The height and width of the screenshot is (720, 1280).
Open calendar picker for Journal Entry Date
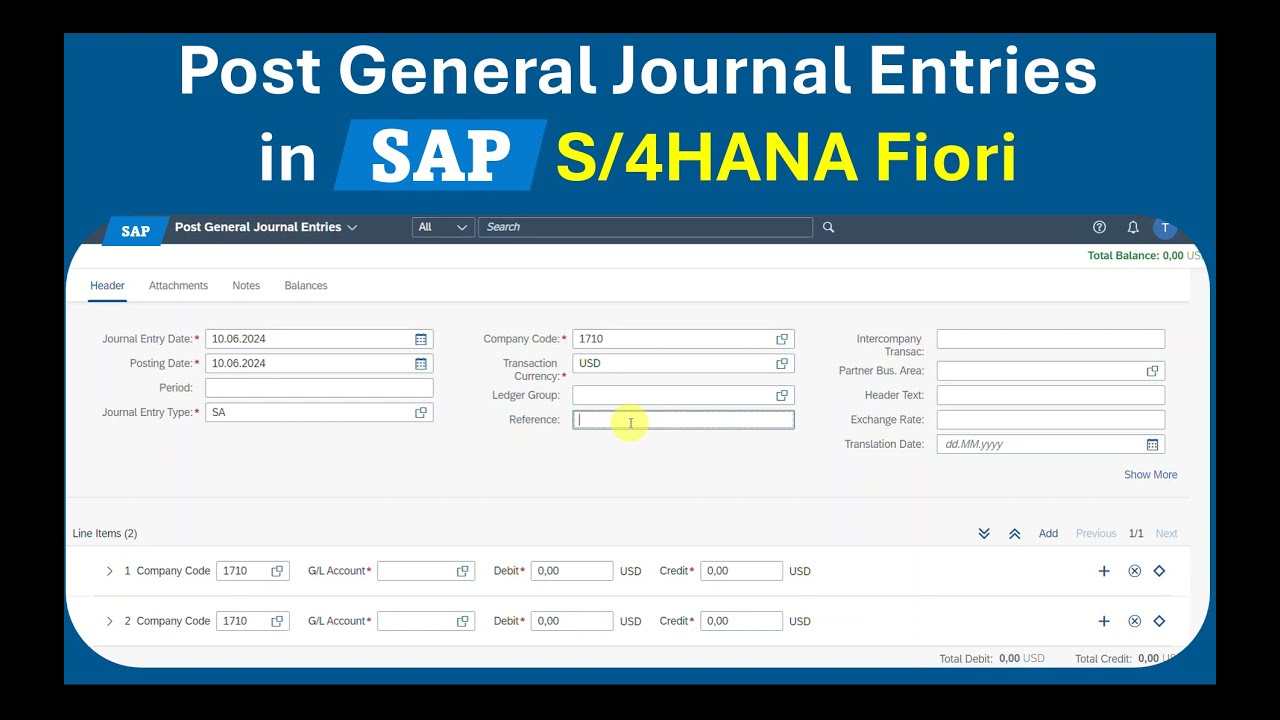tap(421, 339)
